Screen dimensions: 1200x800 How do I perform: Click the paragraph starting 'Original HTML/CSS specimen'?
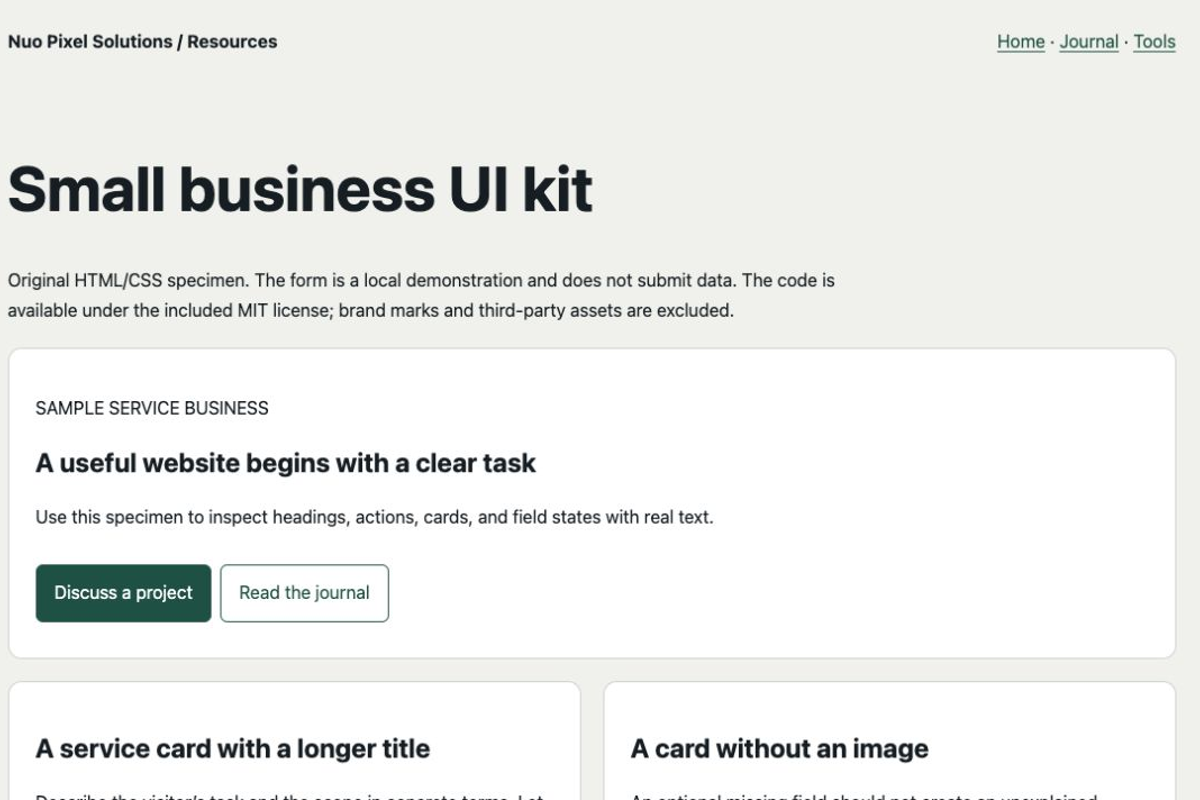click(421, 296)
